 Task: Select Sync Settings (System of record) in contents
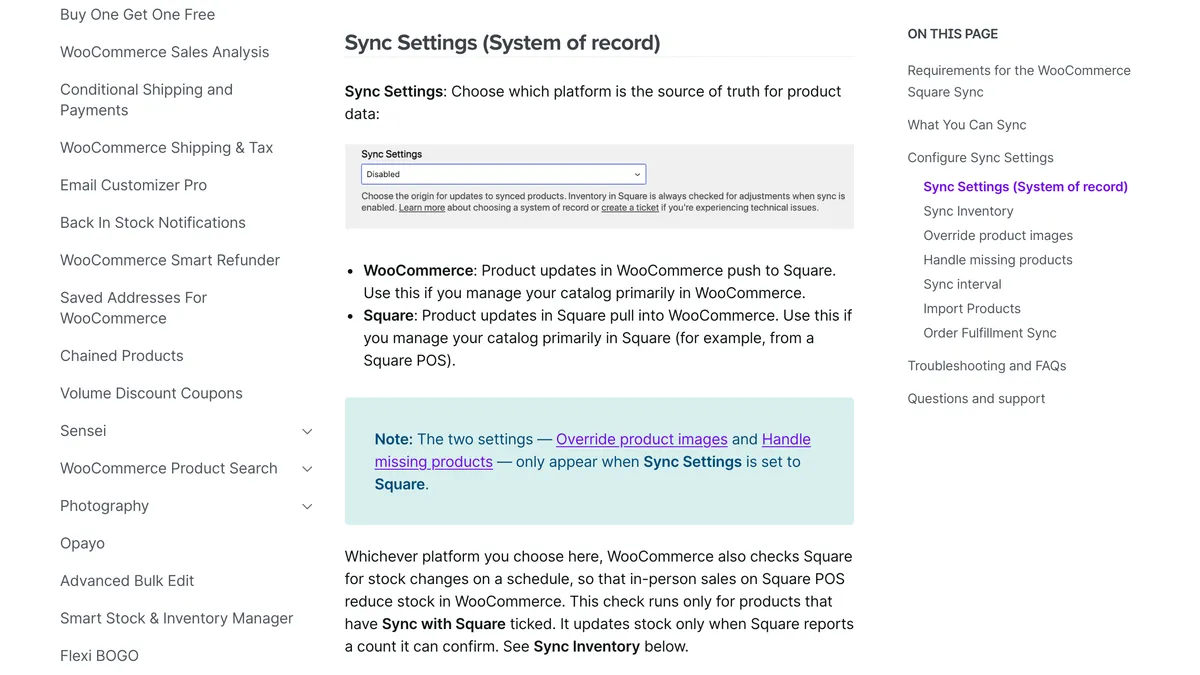pos(1025,187)
